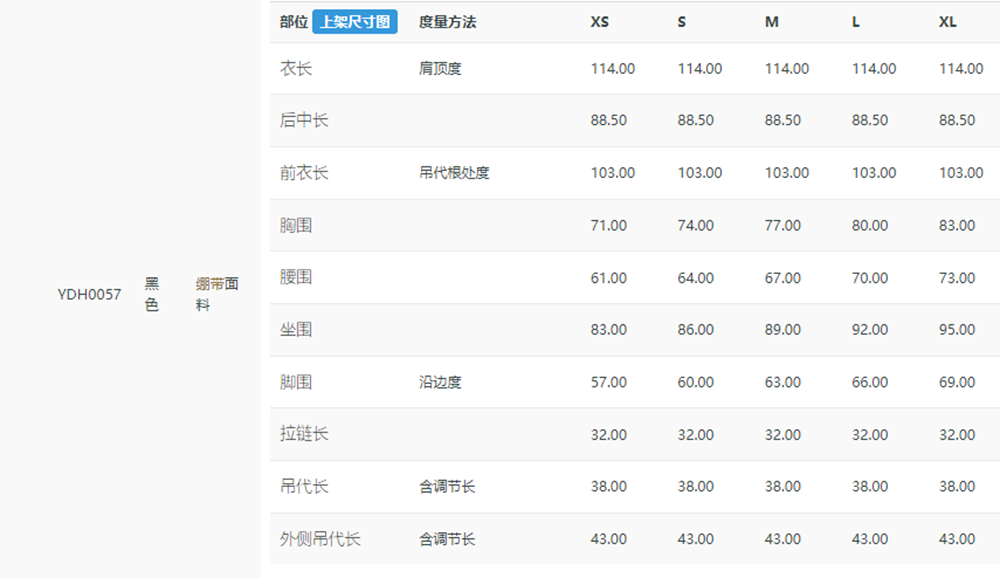
Task: Select the 沿边度 measurement method cell
Action: pyautogui.click(x=440, y=382)
